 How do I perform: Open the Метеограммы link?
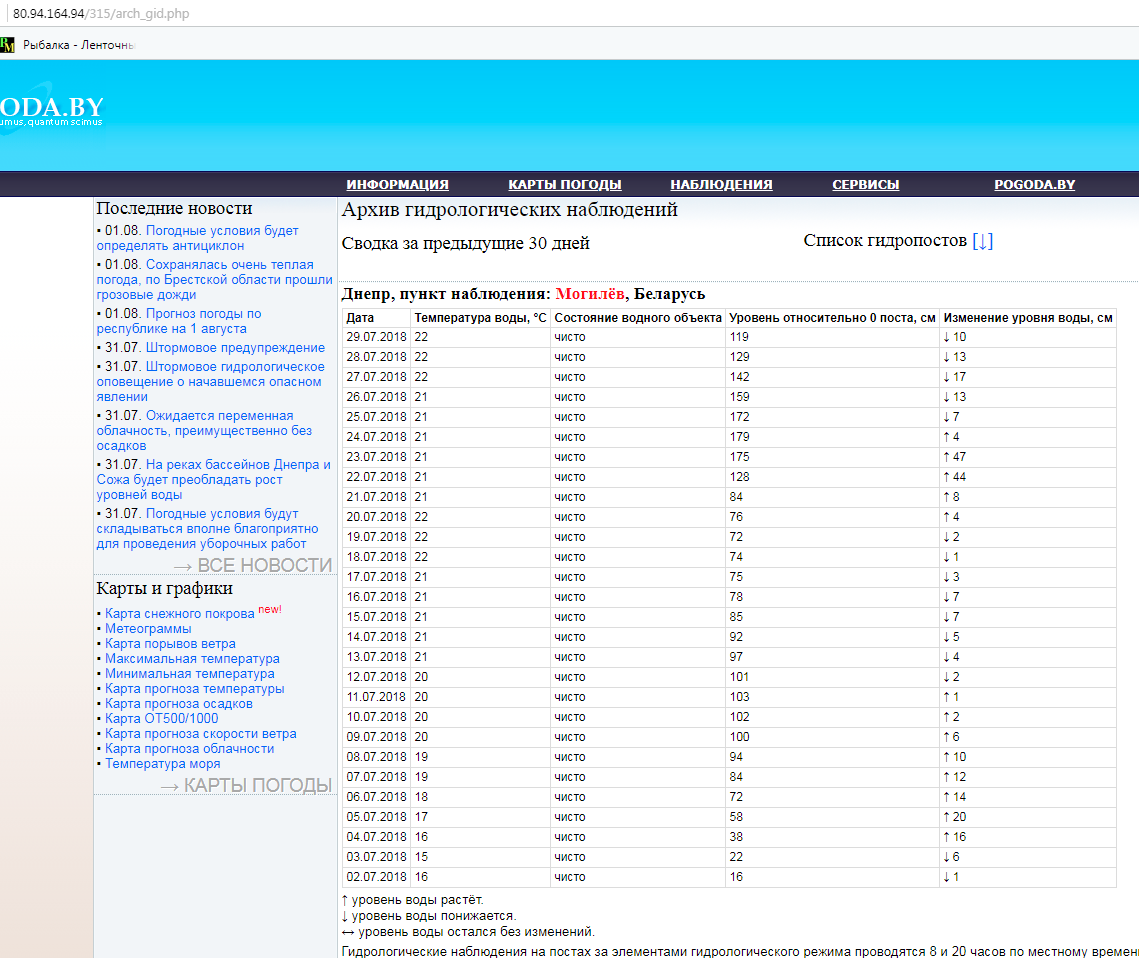click(x=148, y=629)
